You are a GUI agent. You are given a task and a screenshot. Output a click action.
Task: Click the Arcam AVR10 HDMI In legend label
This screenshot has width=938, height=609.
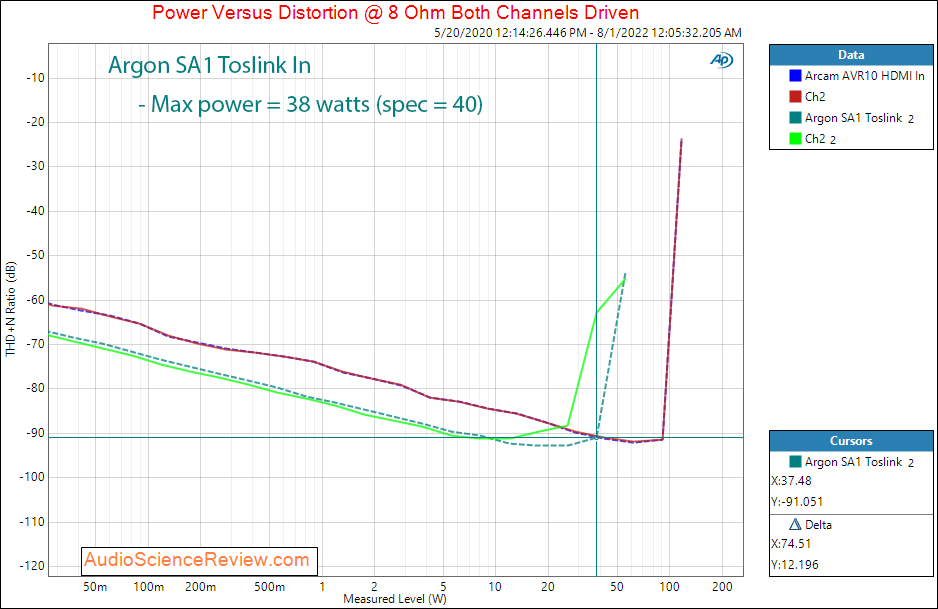pos(864,76)
